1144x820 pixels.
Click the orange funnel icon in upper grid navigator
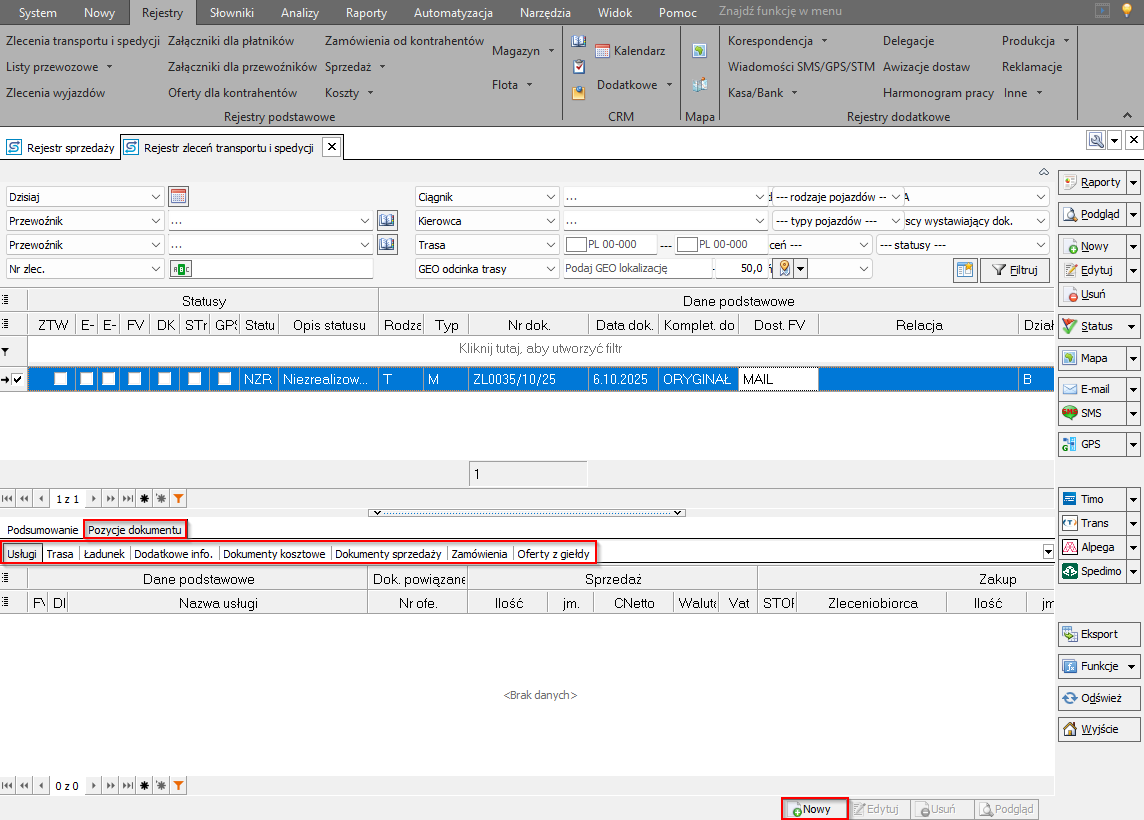tap(179, 498)
